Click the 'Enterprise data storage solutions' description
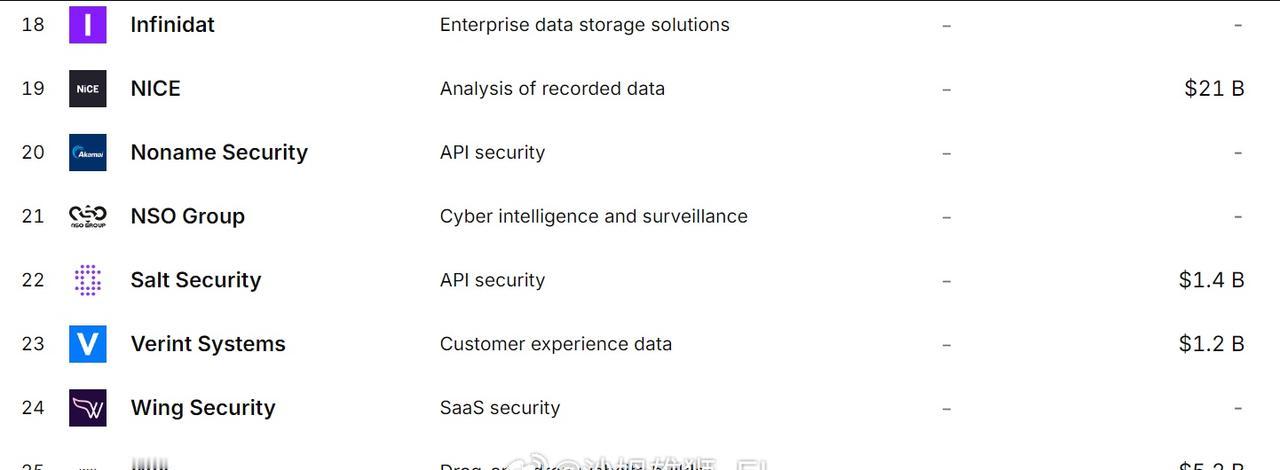Image resolution: width=1280 pixels, height=470 pixels. coord(584,25)
